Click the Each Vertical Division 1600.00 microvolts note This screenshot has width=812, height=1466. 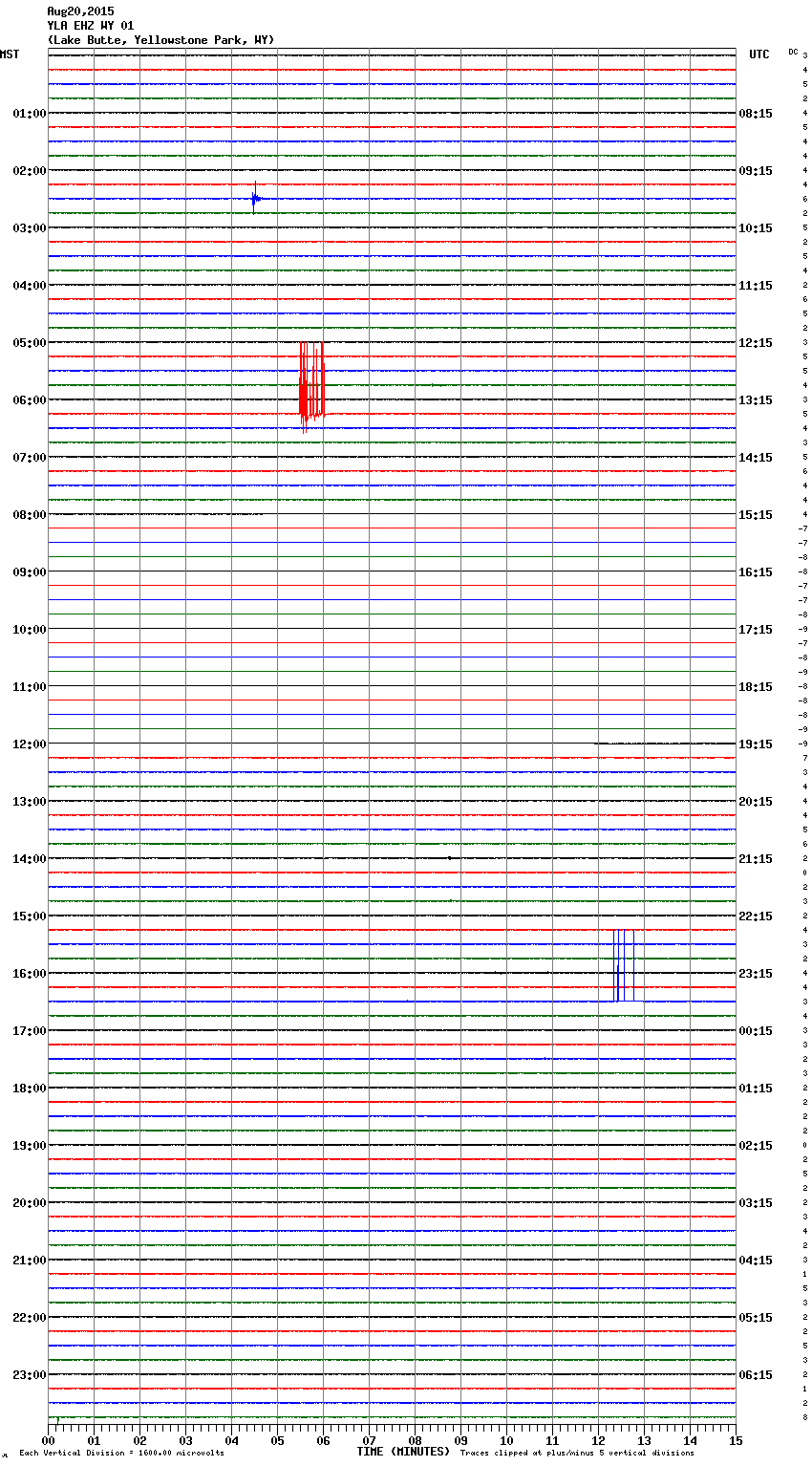pyautogui.click(x=121, y=1454)
